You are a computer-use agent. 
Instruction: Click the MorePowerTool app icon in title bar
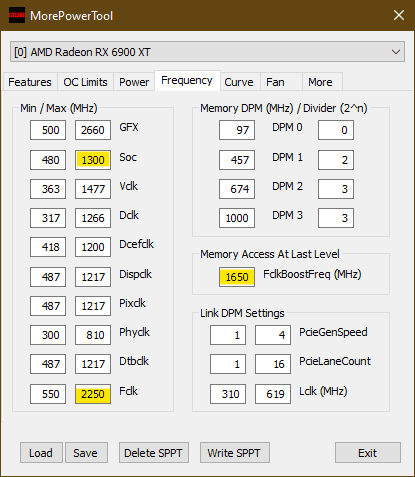(x=17, y=15)
